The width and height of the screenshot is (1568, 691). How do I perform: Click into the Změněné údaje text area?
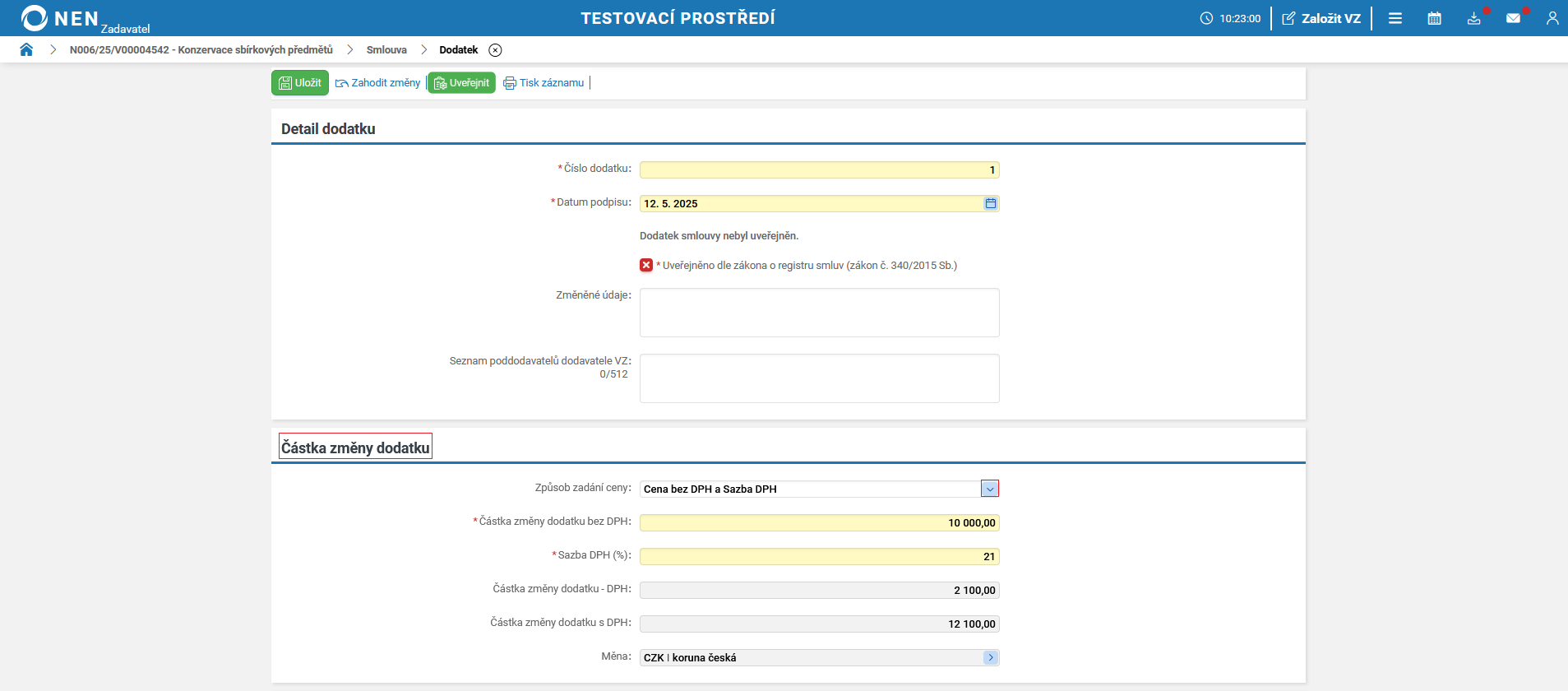(819, 313)
